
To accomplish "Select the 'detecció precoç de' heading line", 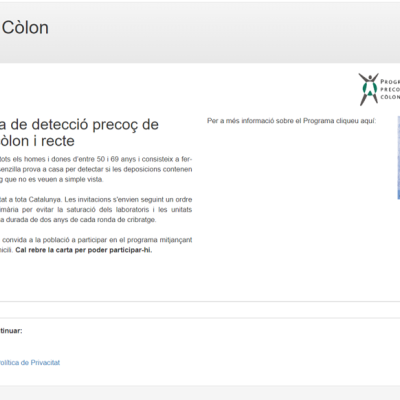I will (79, 124).
